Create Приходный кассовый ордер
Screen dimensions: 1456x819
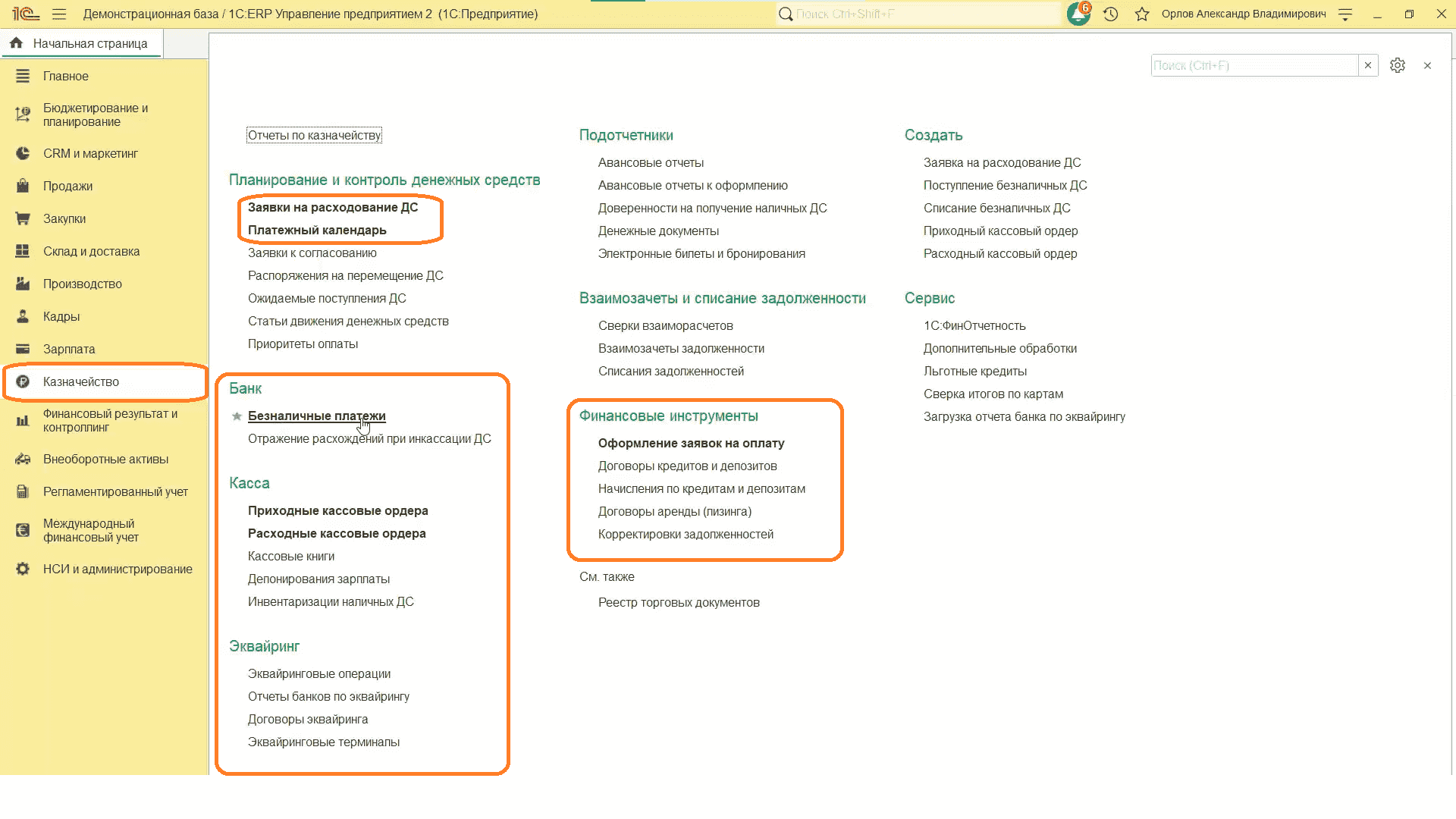tap(1001, 231)
